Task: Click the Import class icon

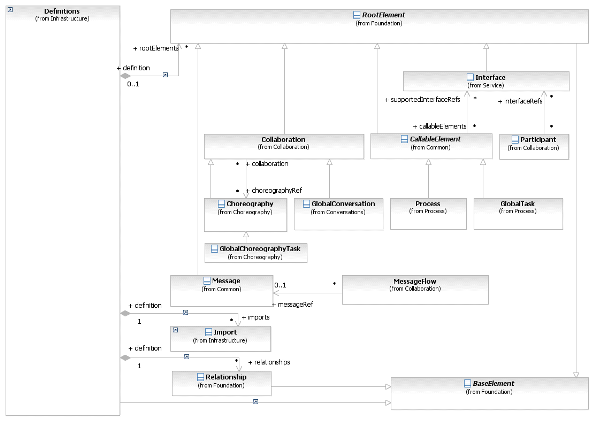Action: (208, 332)
